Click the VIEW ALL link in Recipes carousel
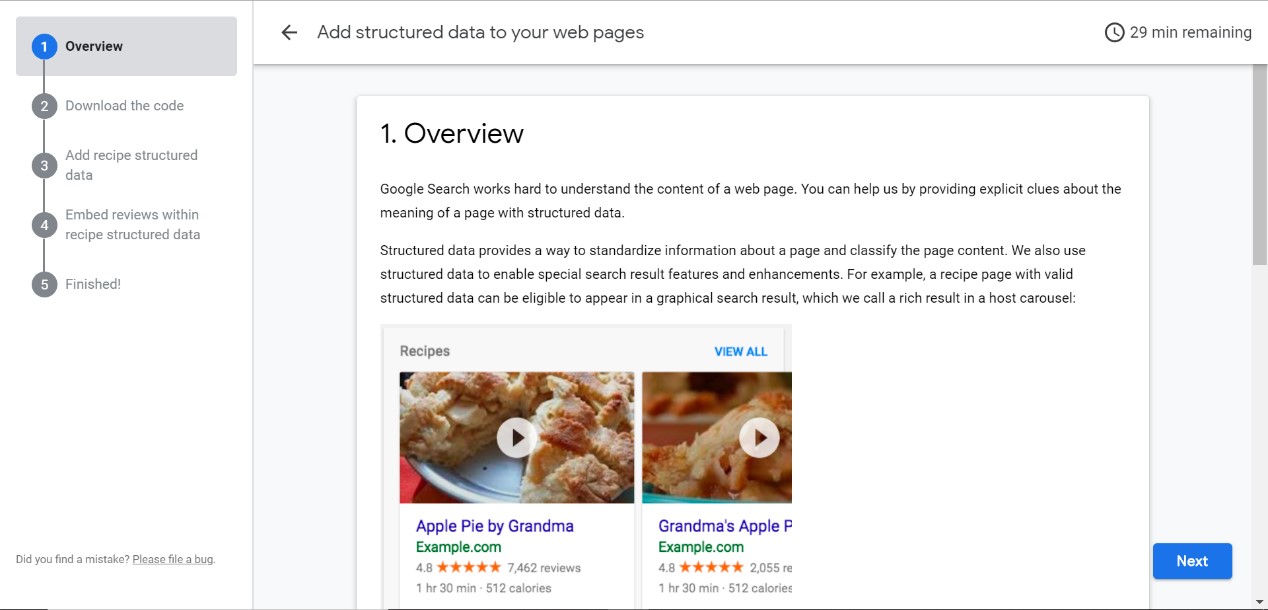The height and width of the screenshot is (610, 1268). click(741, 351)
